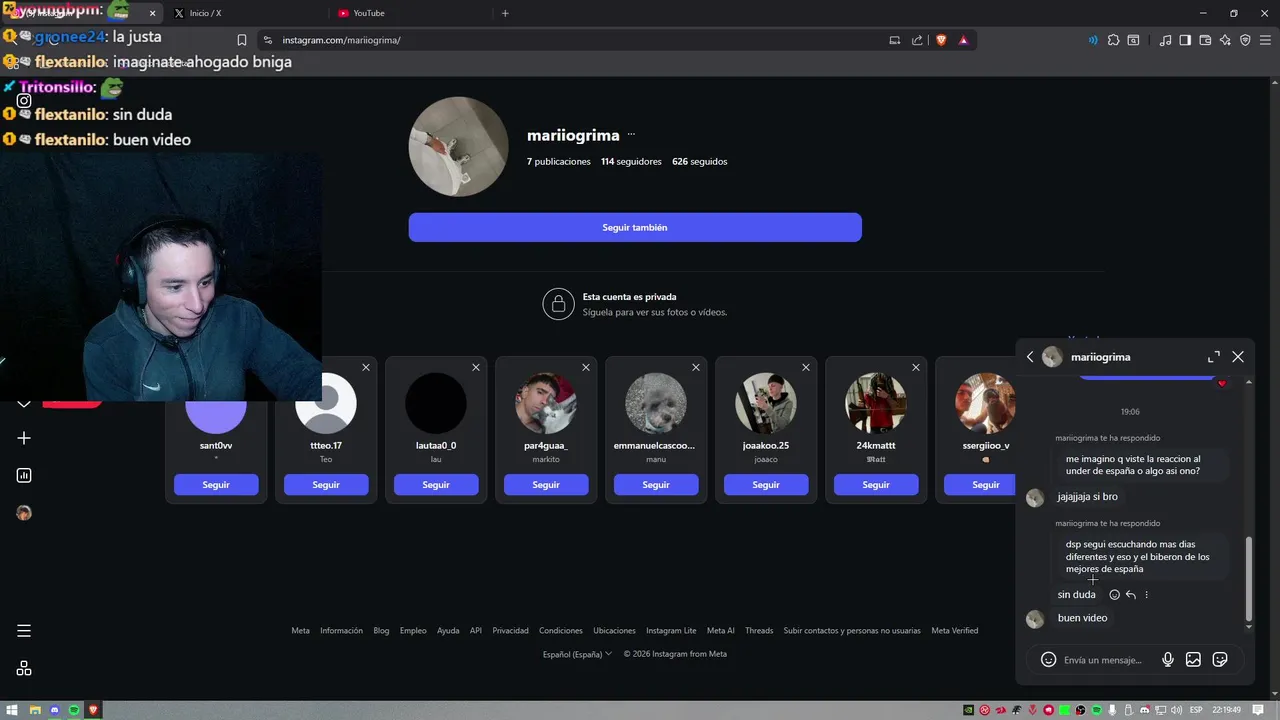Screen dimensions: 1280x720
Task: Close the mariiogrima chat popup
Action: [1238, 357]
